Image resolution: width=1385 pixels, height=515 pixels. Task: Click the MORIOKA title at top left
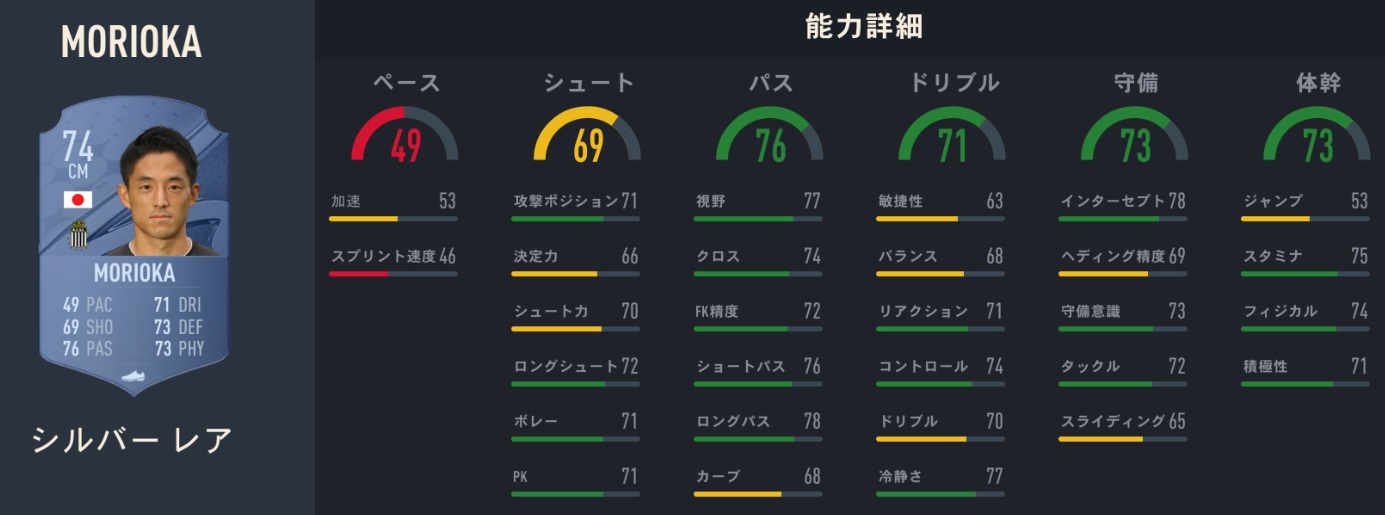tap(131, 42)
